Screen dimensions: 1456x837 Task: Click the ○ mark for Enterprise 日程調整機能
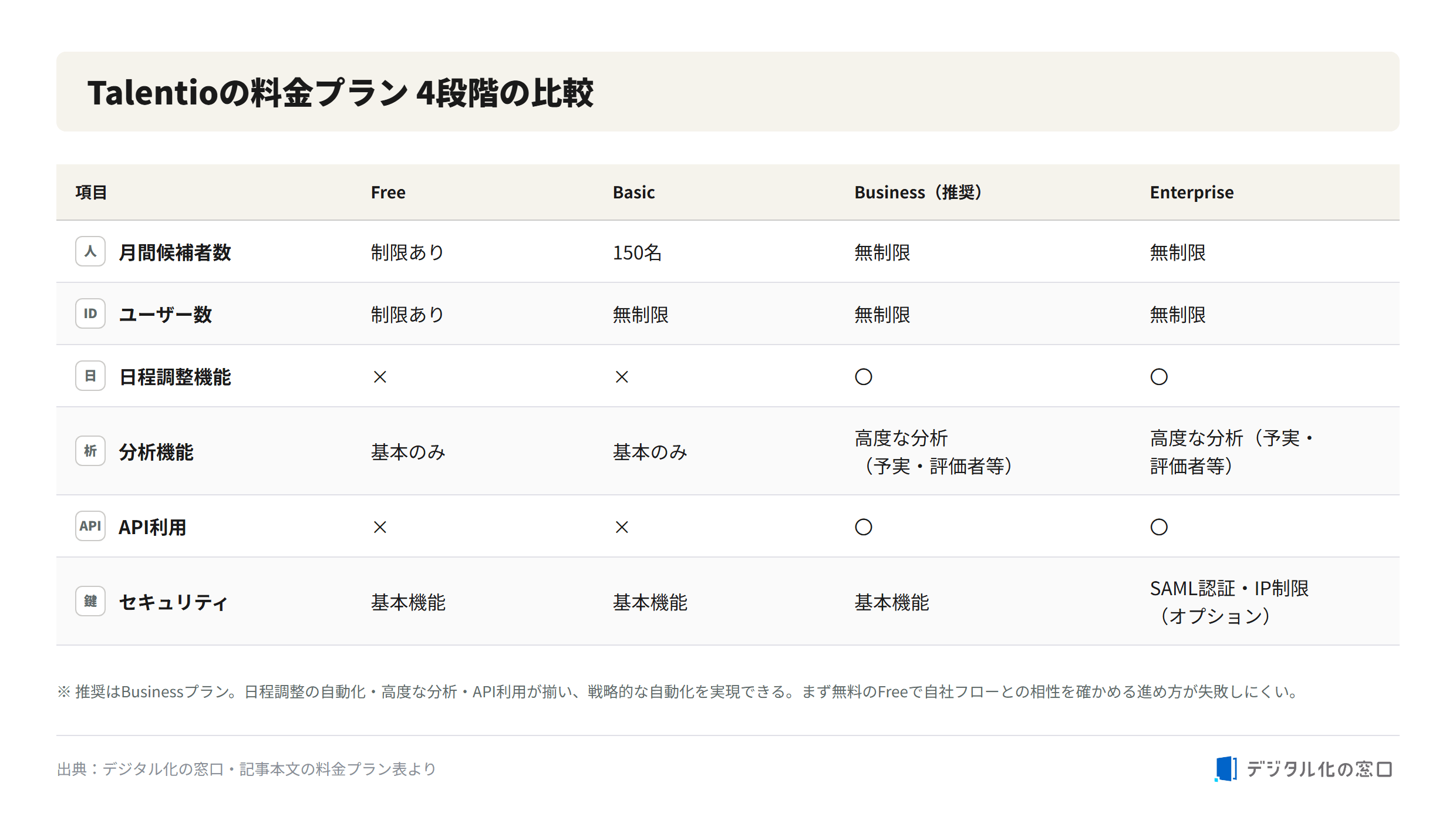1159,377
